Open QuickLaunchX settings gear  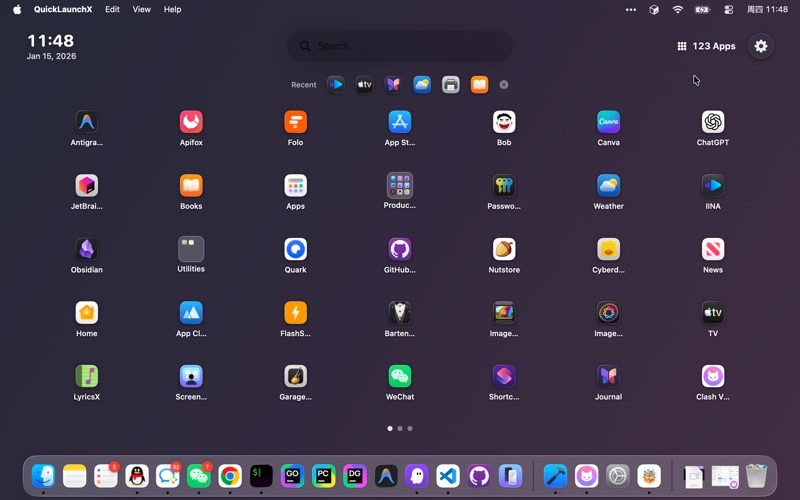[761, 46]
